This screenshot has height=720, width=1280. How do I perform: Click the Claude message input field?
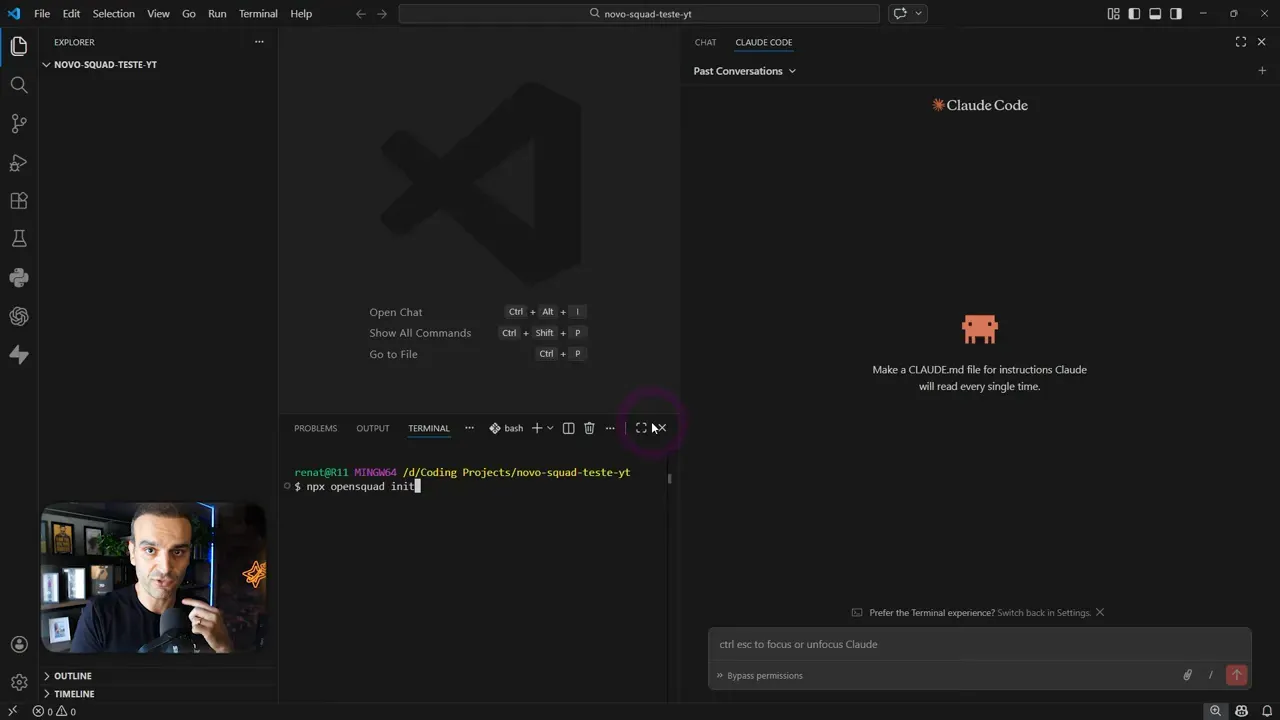(980, 644)
